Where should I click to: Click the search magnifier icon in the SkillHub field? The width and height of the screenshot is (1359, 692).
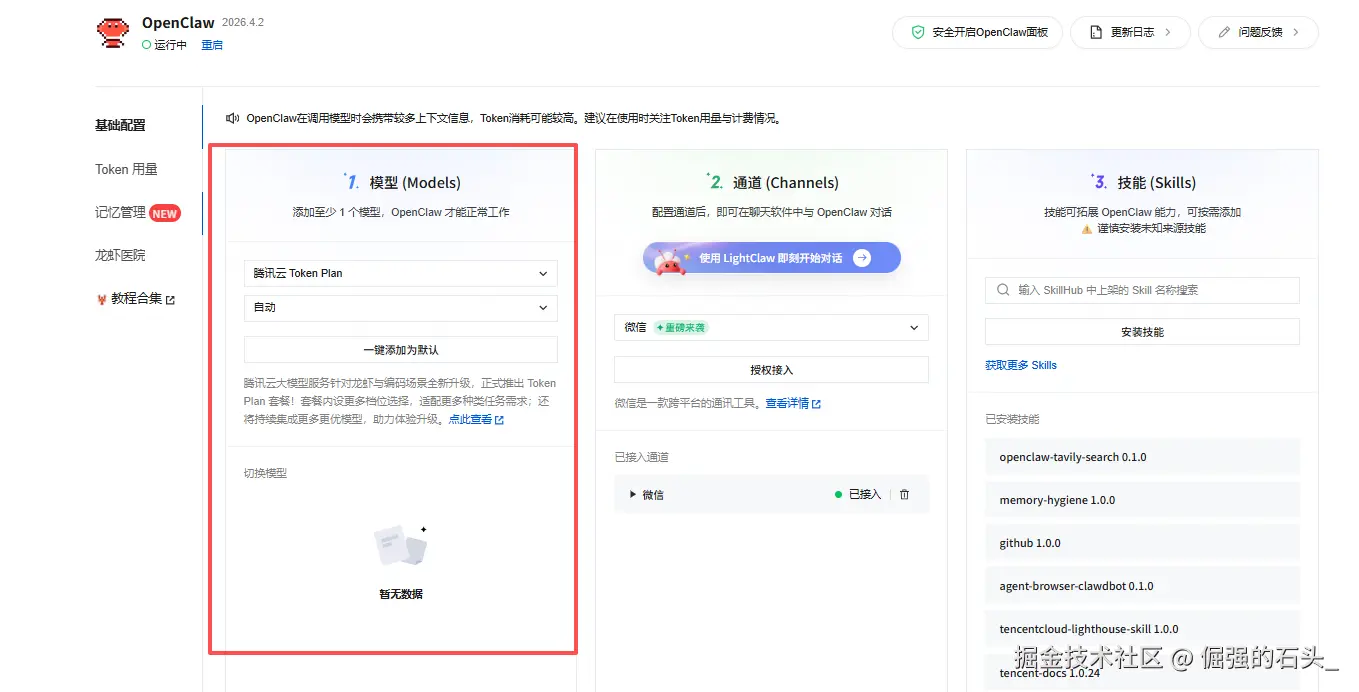click(x=1003, y=290)
